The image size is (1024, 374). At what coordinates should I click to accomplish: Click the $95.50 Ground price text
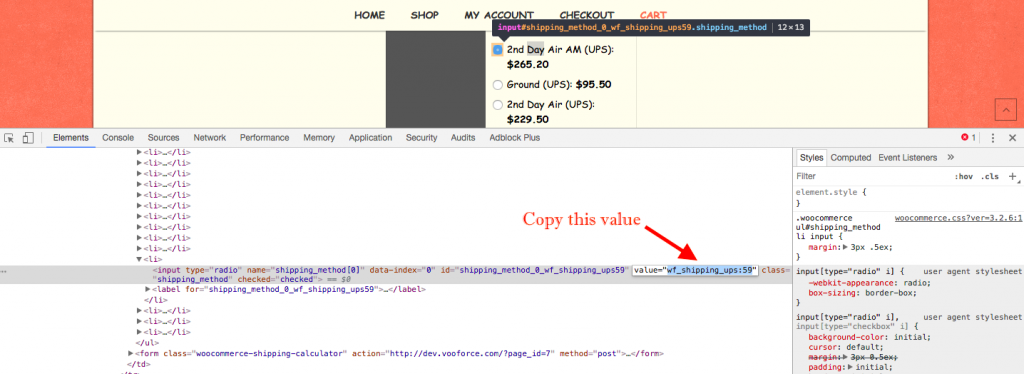point(593,85)
